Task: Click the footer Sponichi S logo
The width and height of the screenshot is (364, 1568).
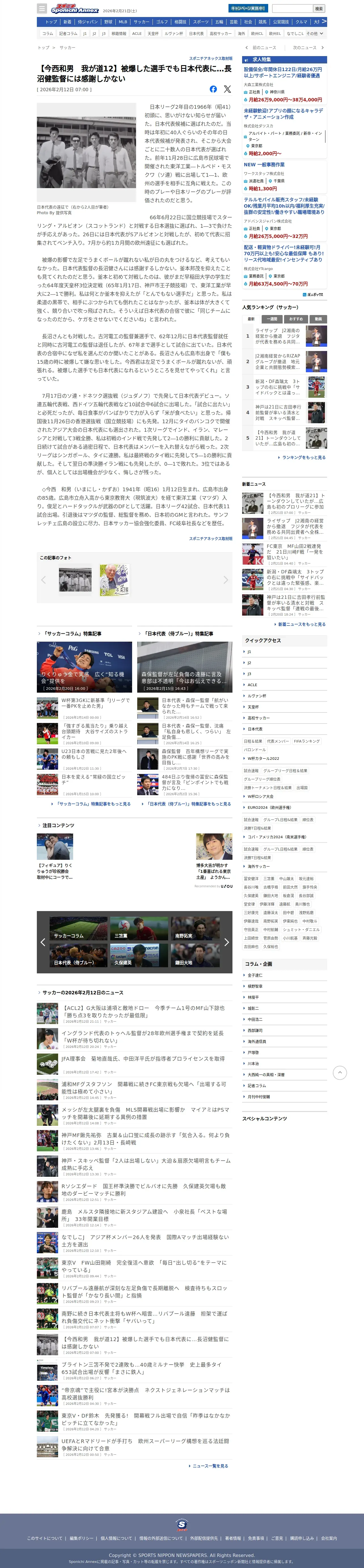Action: click(182, 1525)
